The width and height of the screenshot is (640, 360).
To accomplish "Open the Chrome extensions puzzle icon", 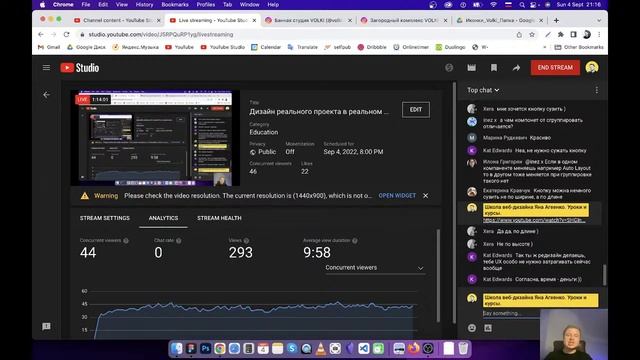I will pos(560,35).
